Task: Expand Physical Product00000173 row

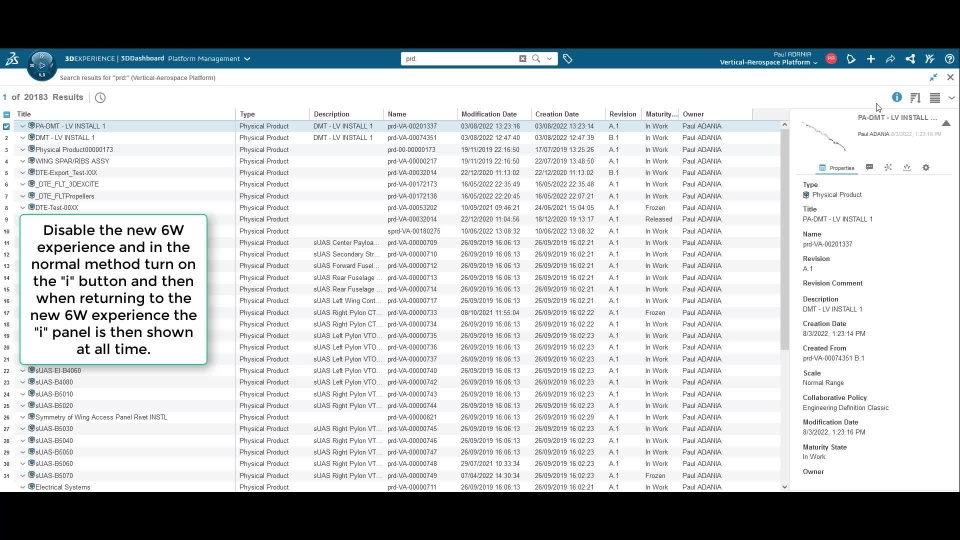Action: [x=23, y=149]
